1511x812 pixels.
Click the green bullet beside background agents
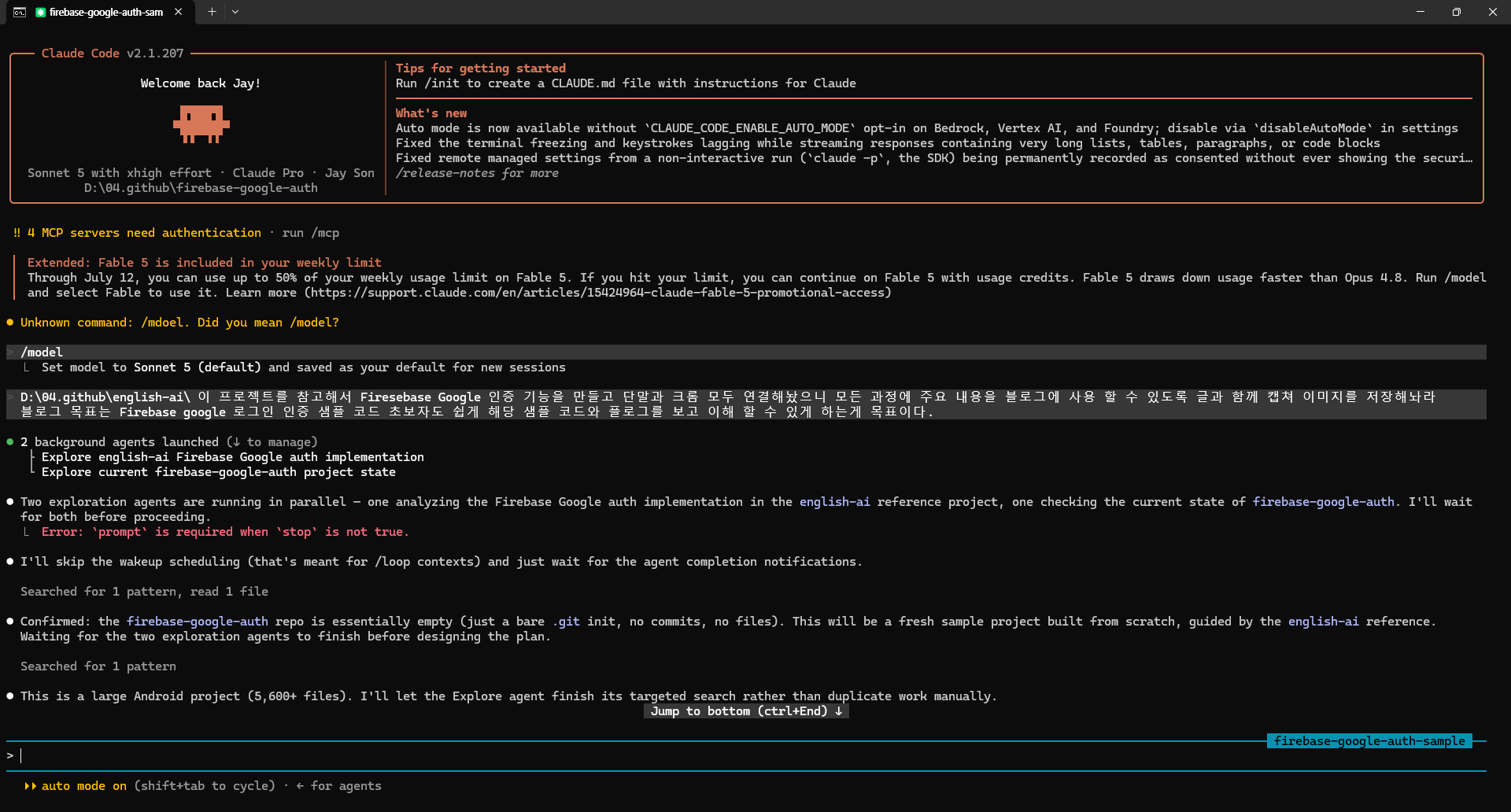pos(10,442)
